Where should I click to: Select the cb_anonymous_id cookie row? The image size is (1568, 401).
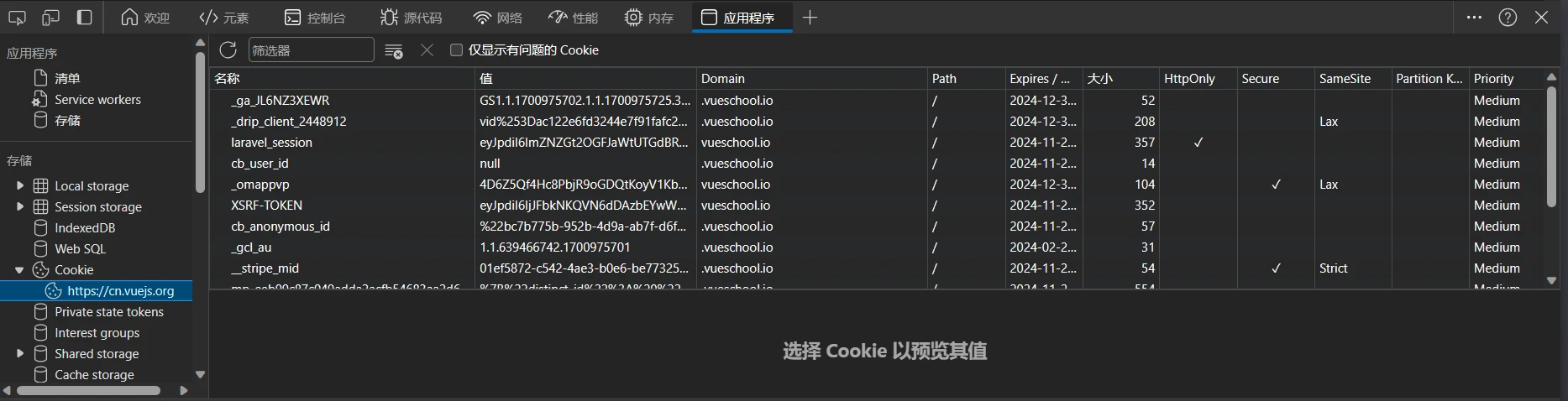[877, 227]
